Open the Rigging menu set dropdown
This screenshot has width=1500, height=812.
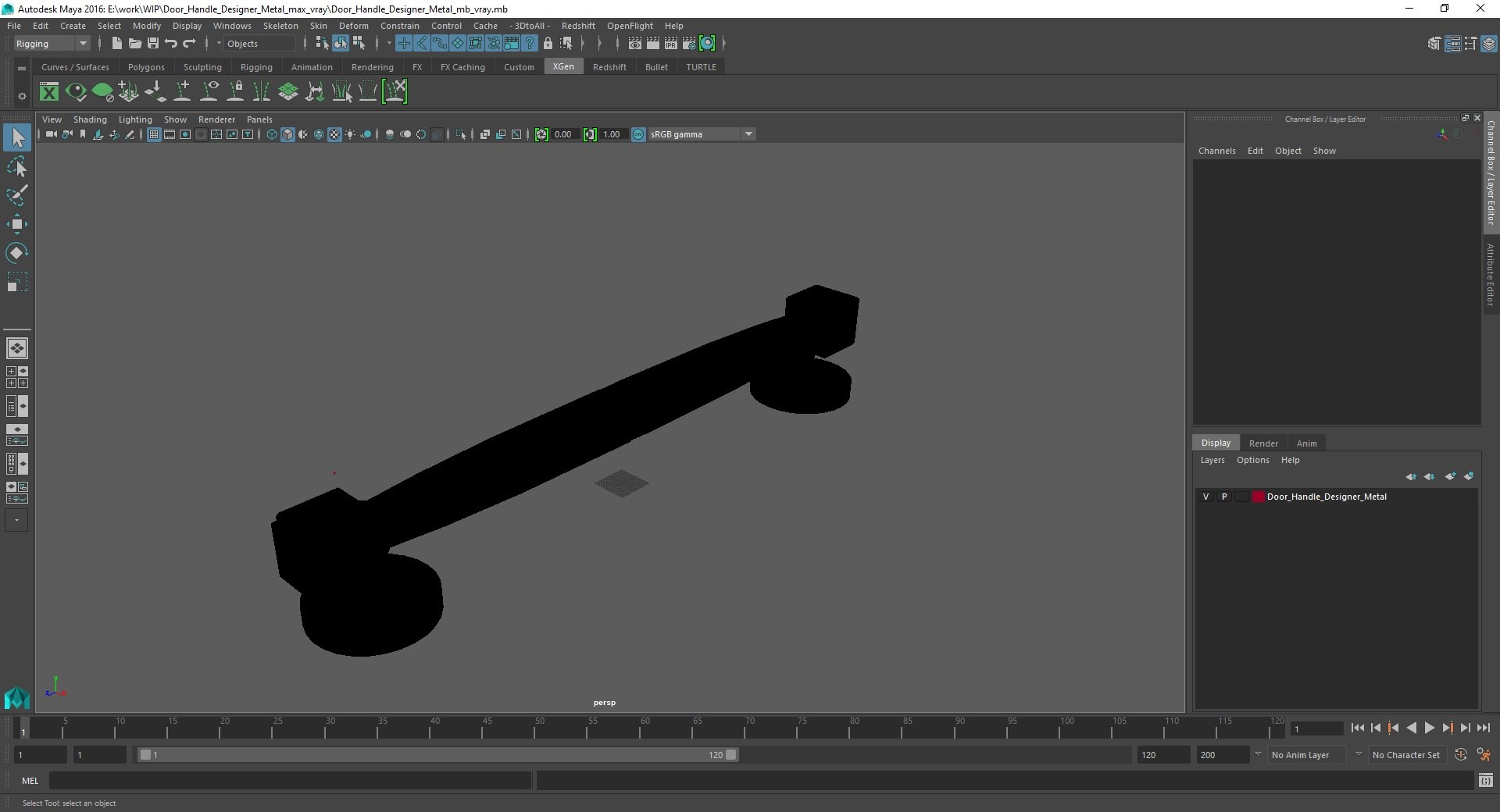click(52, 44)
